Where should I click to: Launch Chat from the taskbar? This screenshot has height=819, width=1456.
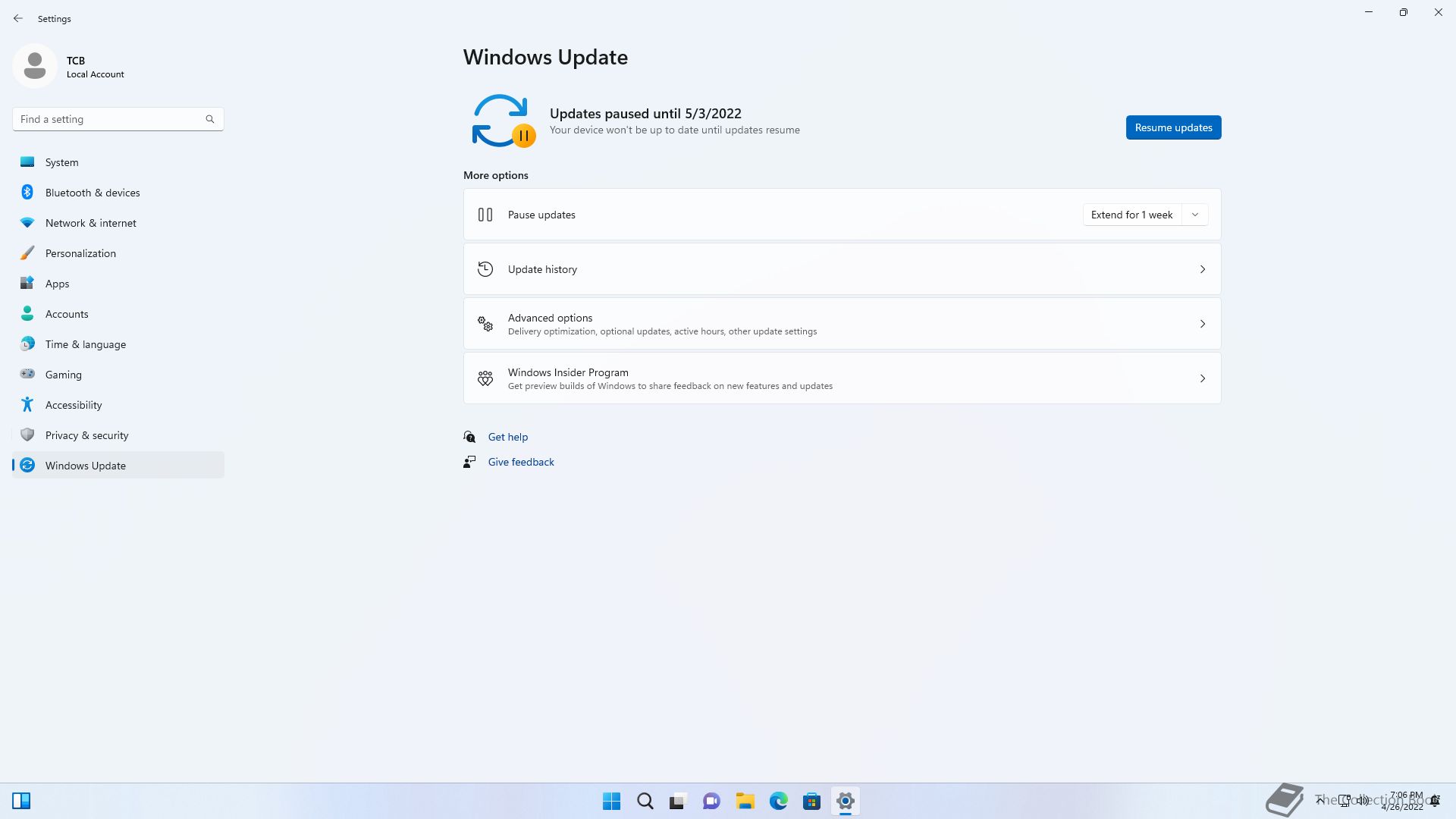coord(711,801)
